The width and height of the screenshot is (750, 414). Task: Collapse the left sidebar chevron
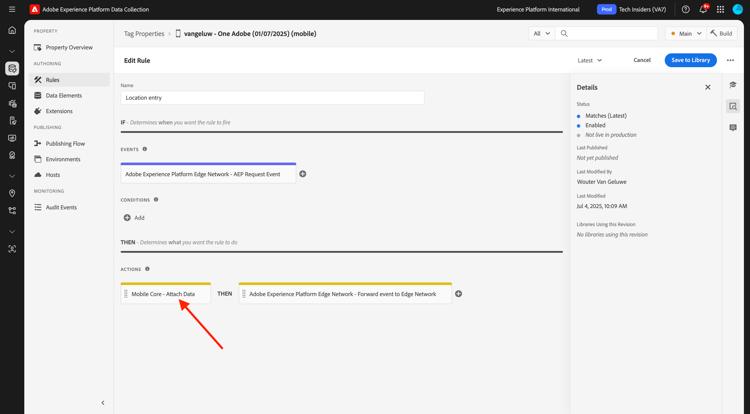point(103,403)
